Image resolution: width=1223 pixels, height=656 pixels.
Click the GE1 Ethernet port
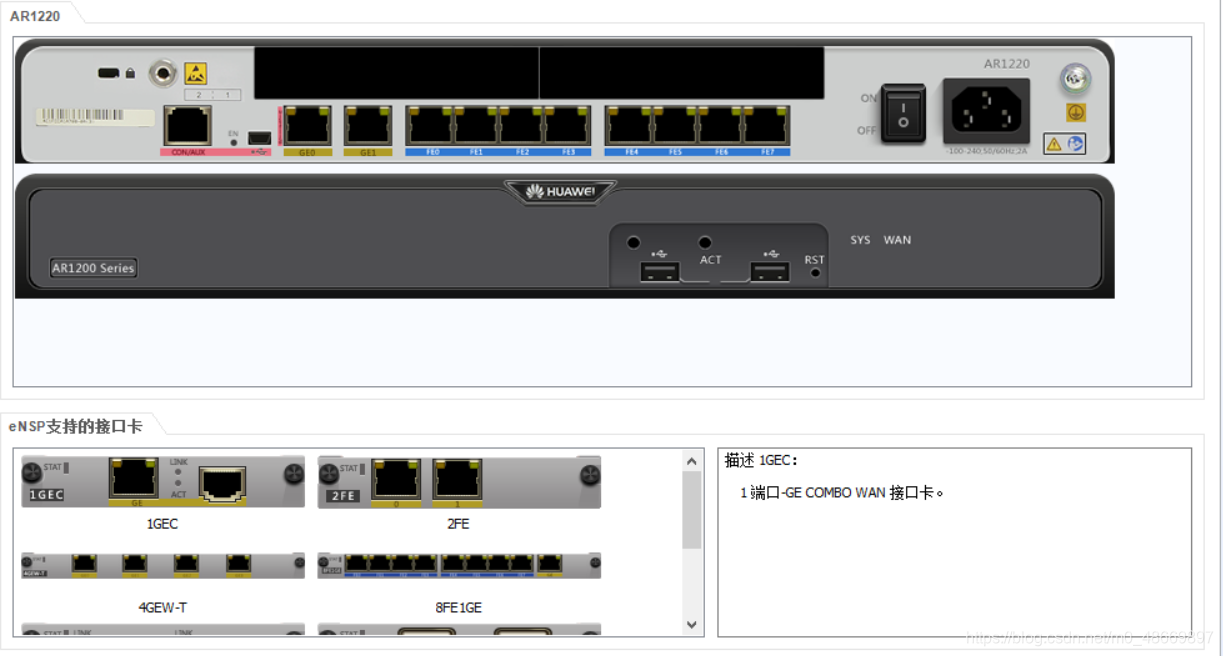368,126
